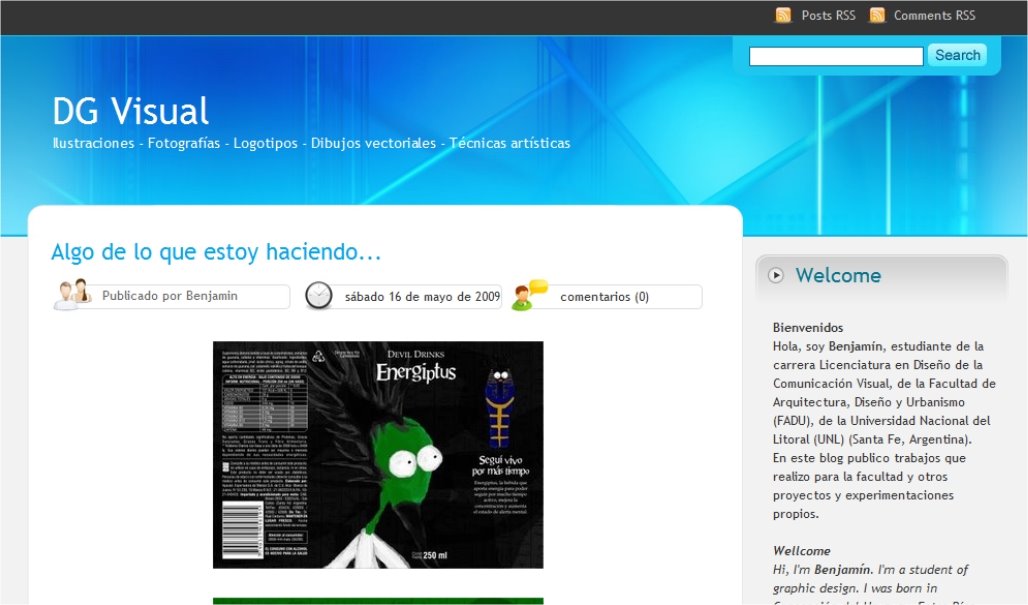Screen dimensions: 1028x605
Task: Click the Welcome sidebar heading
Action: click(838, 276)
